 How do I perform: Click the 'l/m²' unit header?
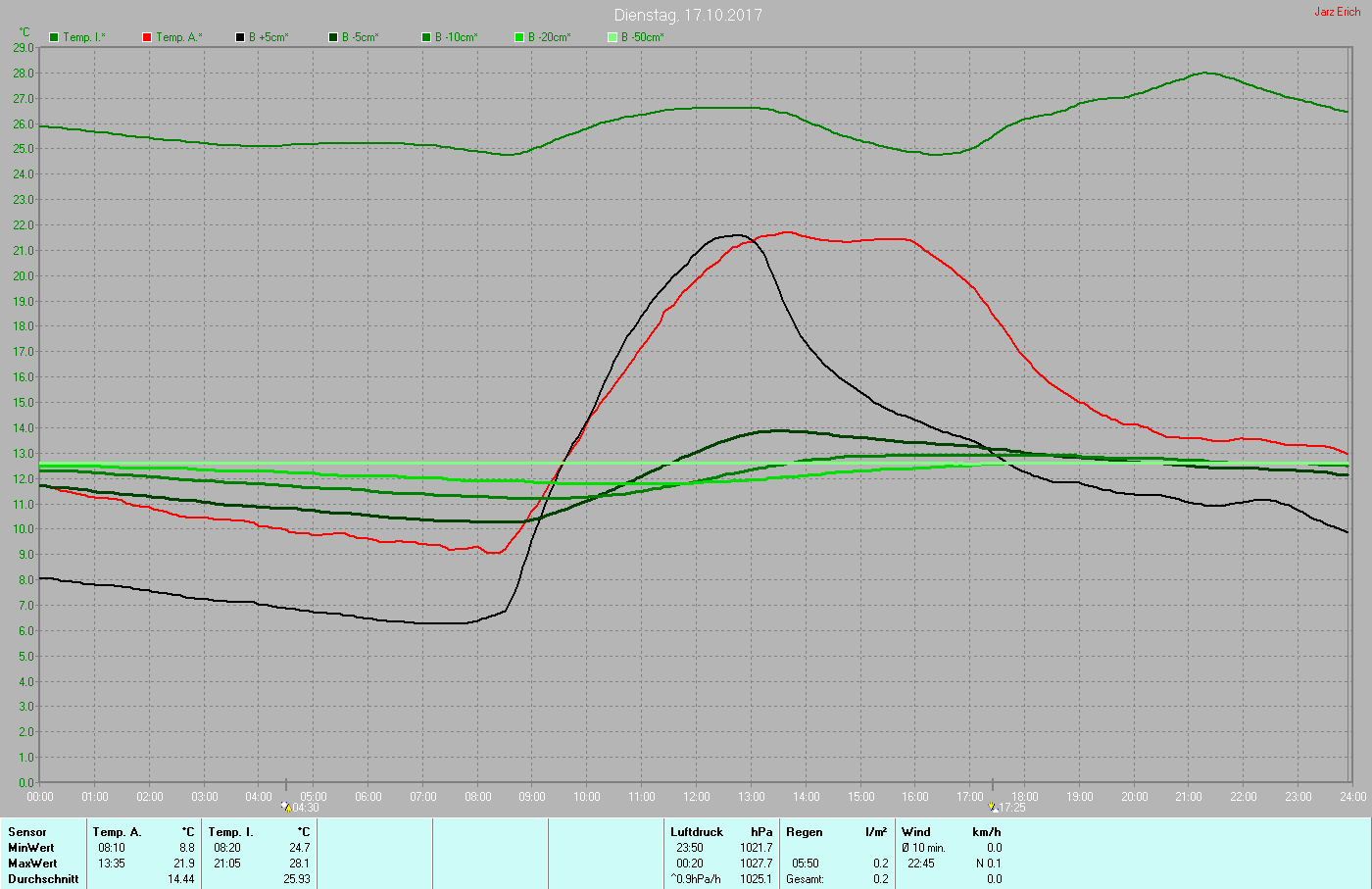point(876,832)
